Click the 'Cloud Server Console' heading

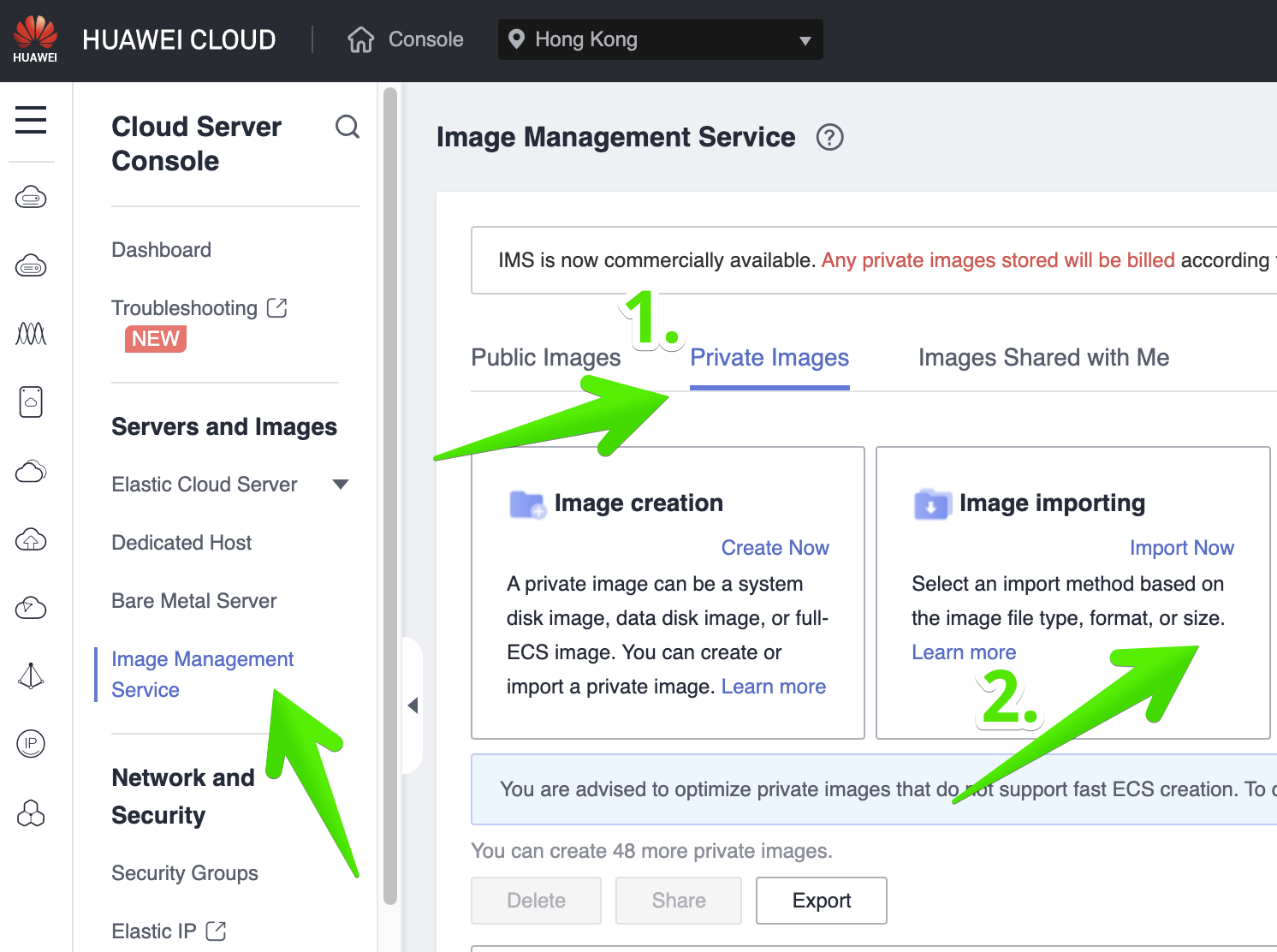pos(197,144)
